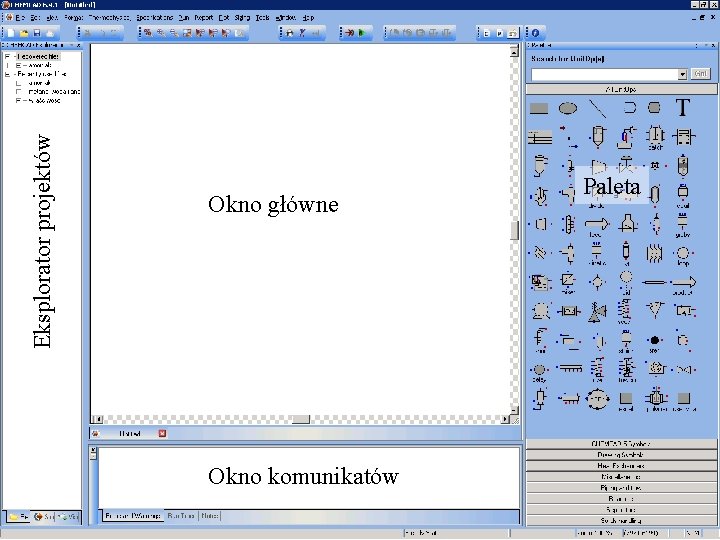Close the Untitled document tab via red X
Image resolution: width=720 pixels, height=540 pixels.
coord(162,433)
